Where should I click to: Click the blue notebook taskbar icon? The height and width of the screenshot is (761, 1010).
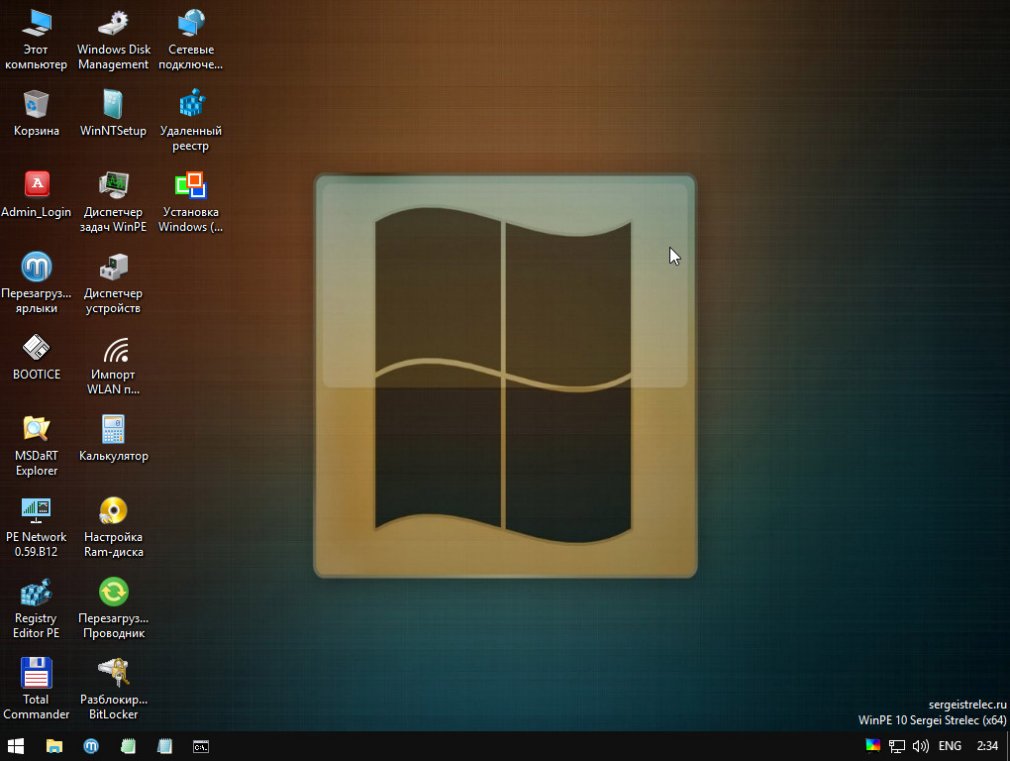(x=164, y=746)
